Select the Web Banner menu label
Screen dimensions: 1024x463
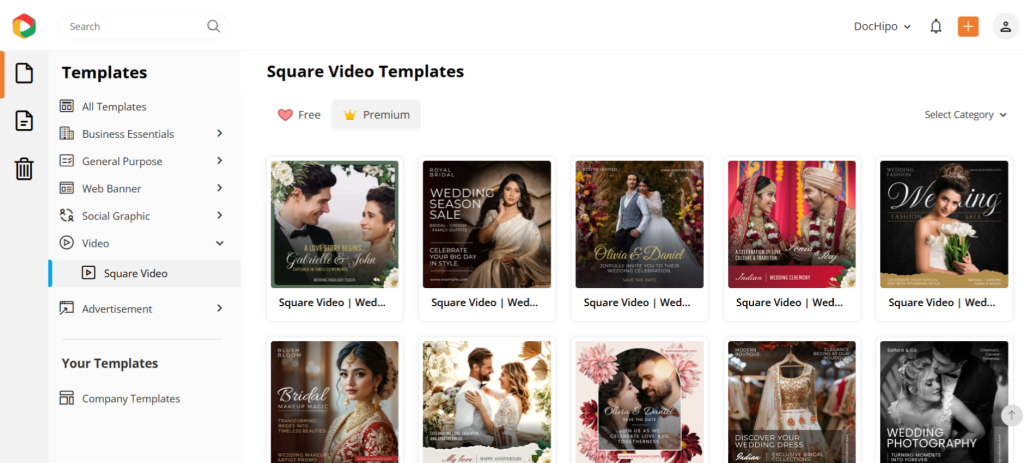point(112,189)
